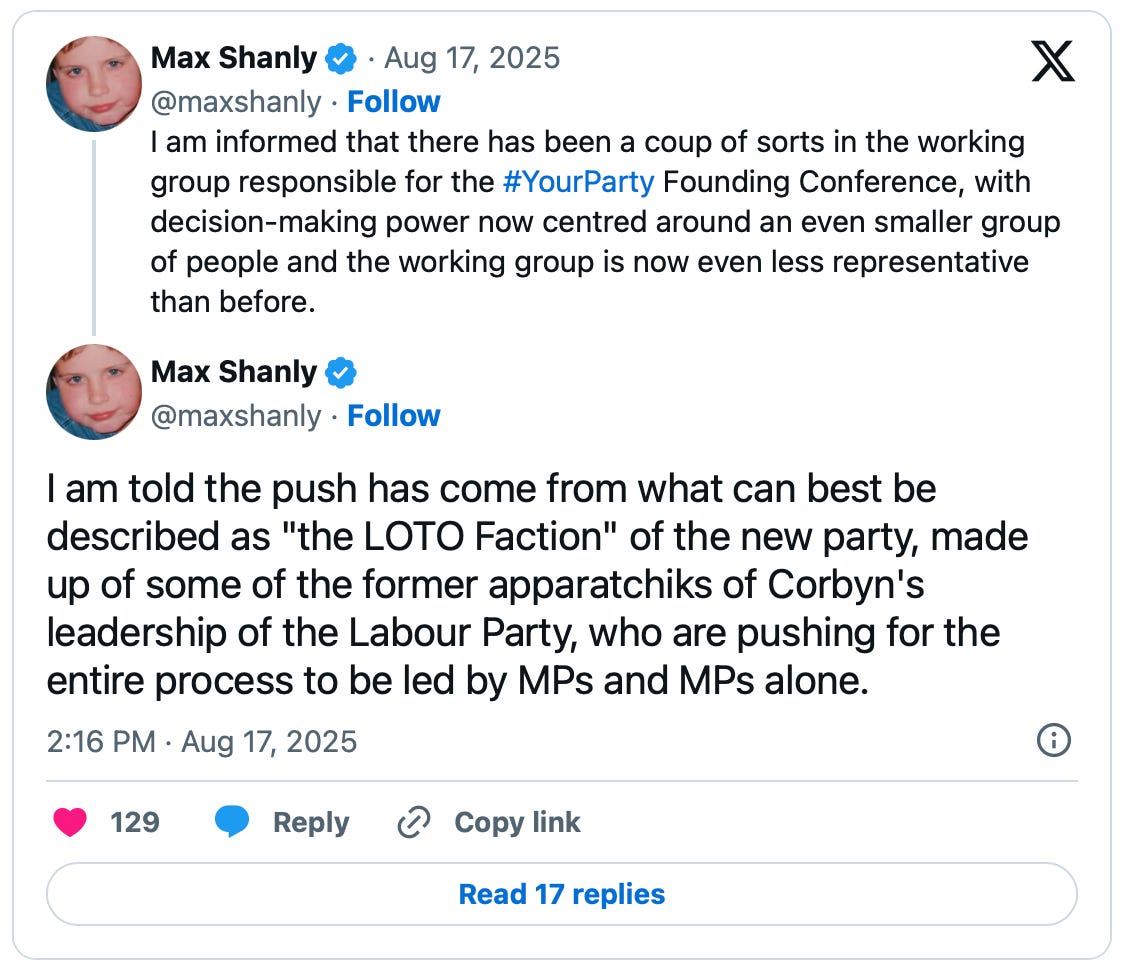This screenshot has height=970, width=1122.
Task: Click Max Shanly name on second tweet
Action: [234, 372]
